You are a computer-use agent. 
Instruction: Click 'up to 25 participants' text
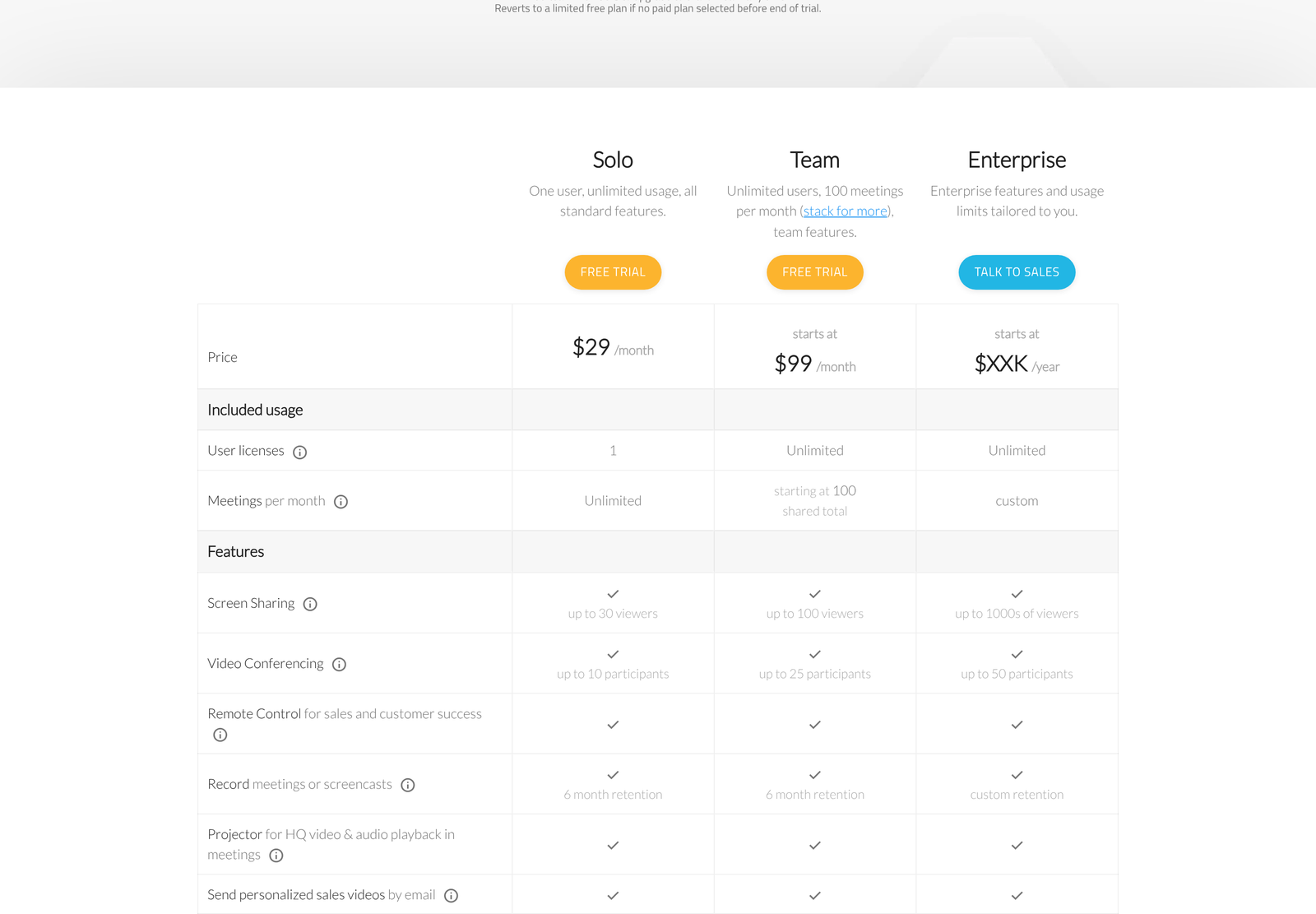[x=815, y=674]
